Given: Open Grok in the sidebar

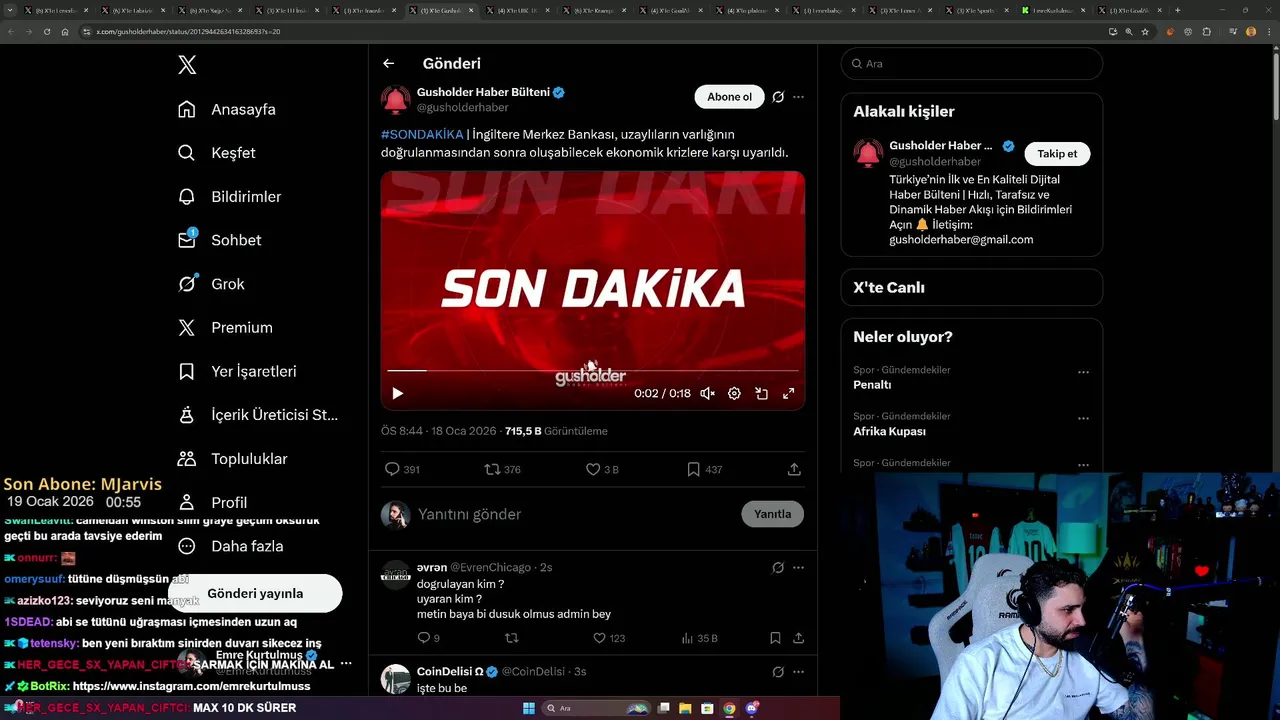Looking at the screenshot, I should click(211, 284).
